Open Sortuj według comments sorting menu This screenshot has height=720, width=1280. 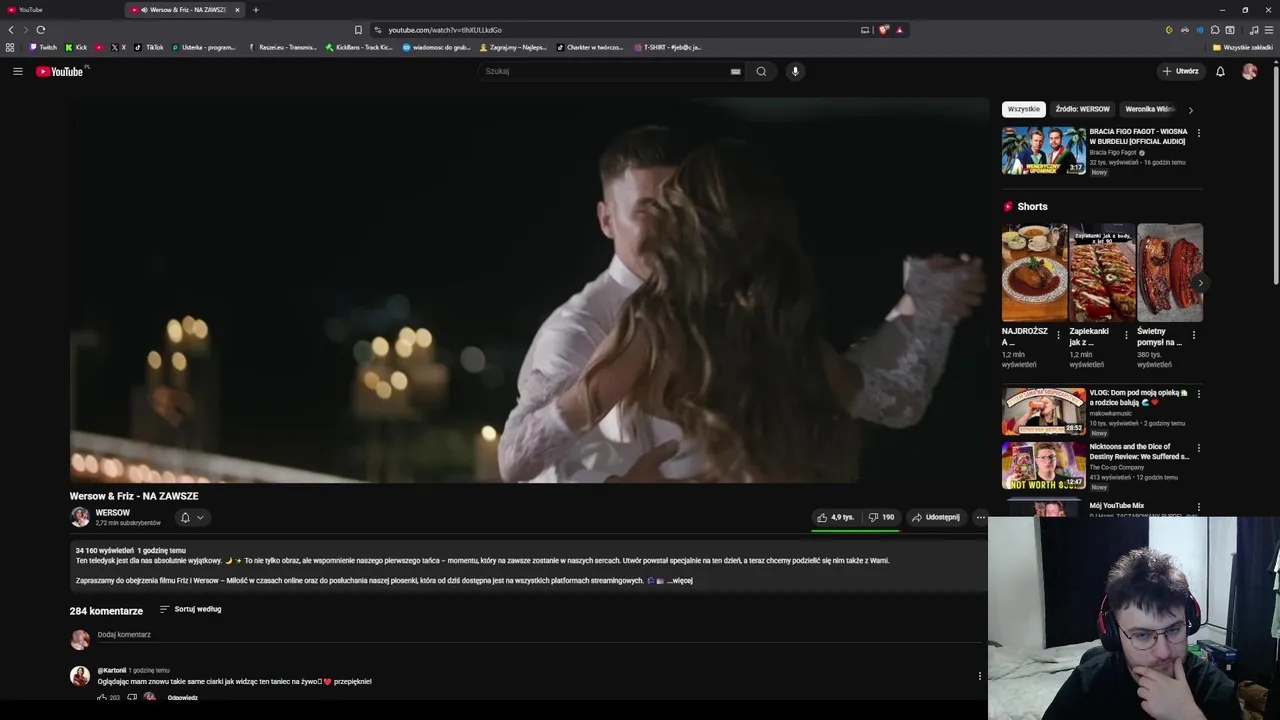[190, 609]
